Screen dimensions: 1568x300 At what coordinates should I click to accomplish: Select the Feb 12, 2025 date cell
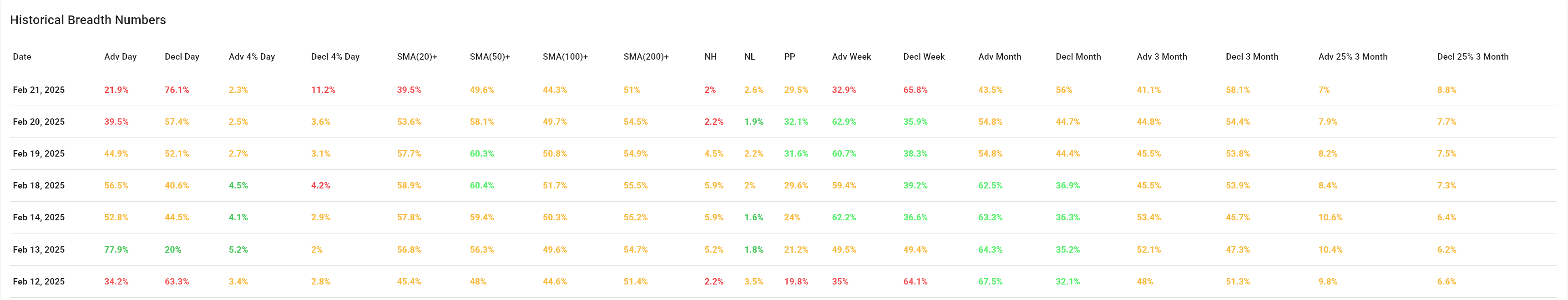38,282
